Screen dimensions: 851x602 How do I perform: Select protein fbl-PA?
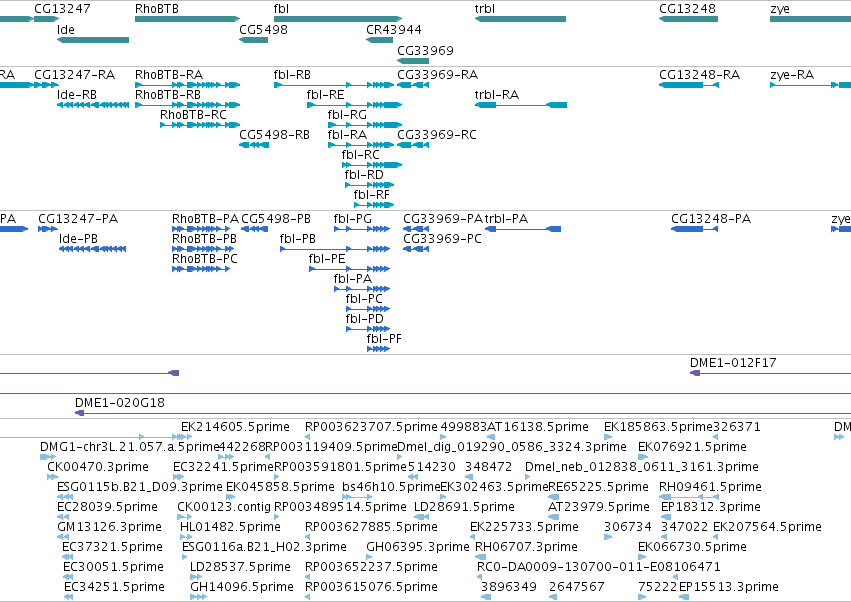[x=362, y=289]
